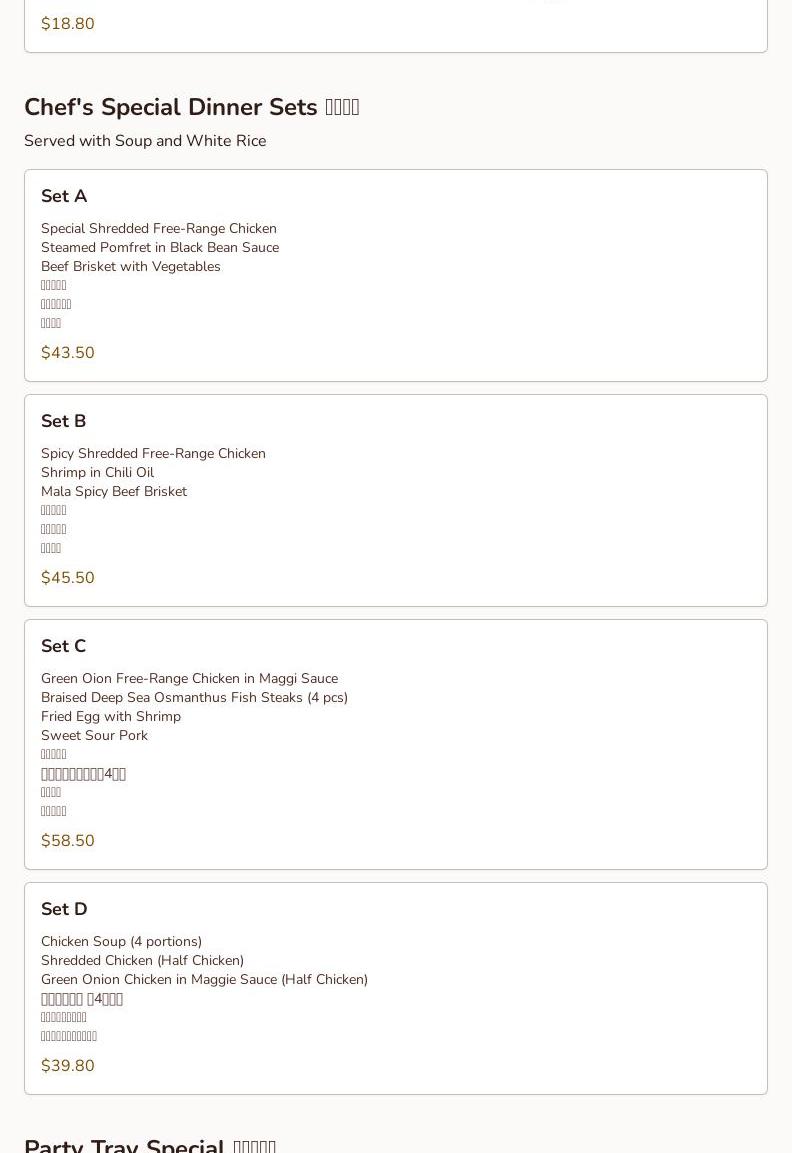Click Chicken Soup (4 portions) description line
Screen dimensions: 792x1153
pos(121,942)
